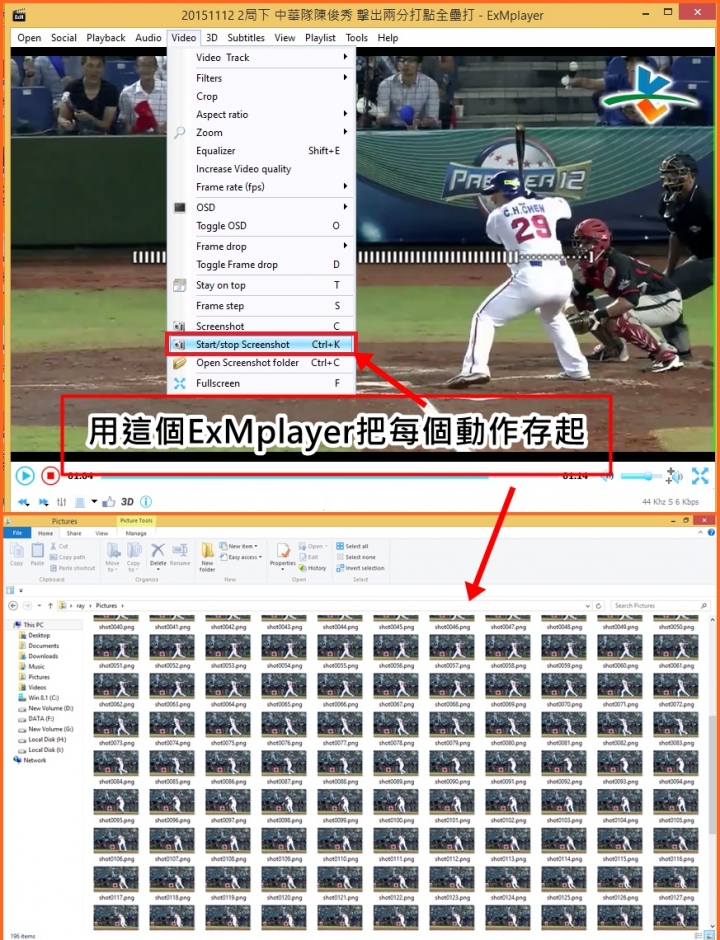Open File tab in Pictures Explorer window
Screen dimensions: 720x940
[x=17, y=533]
